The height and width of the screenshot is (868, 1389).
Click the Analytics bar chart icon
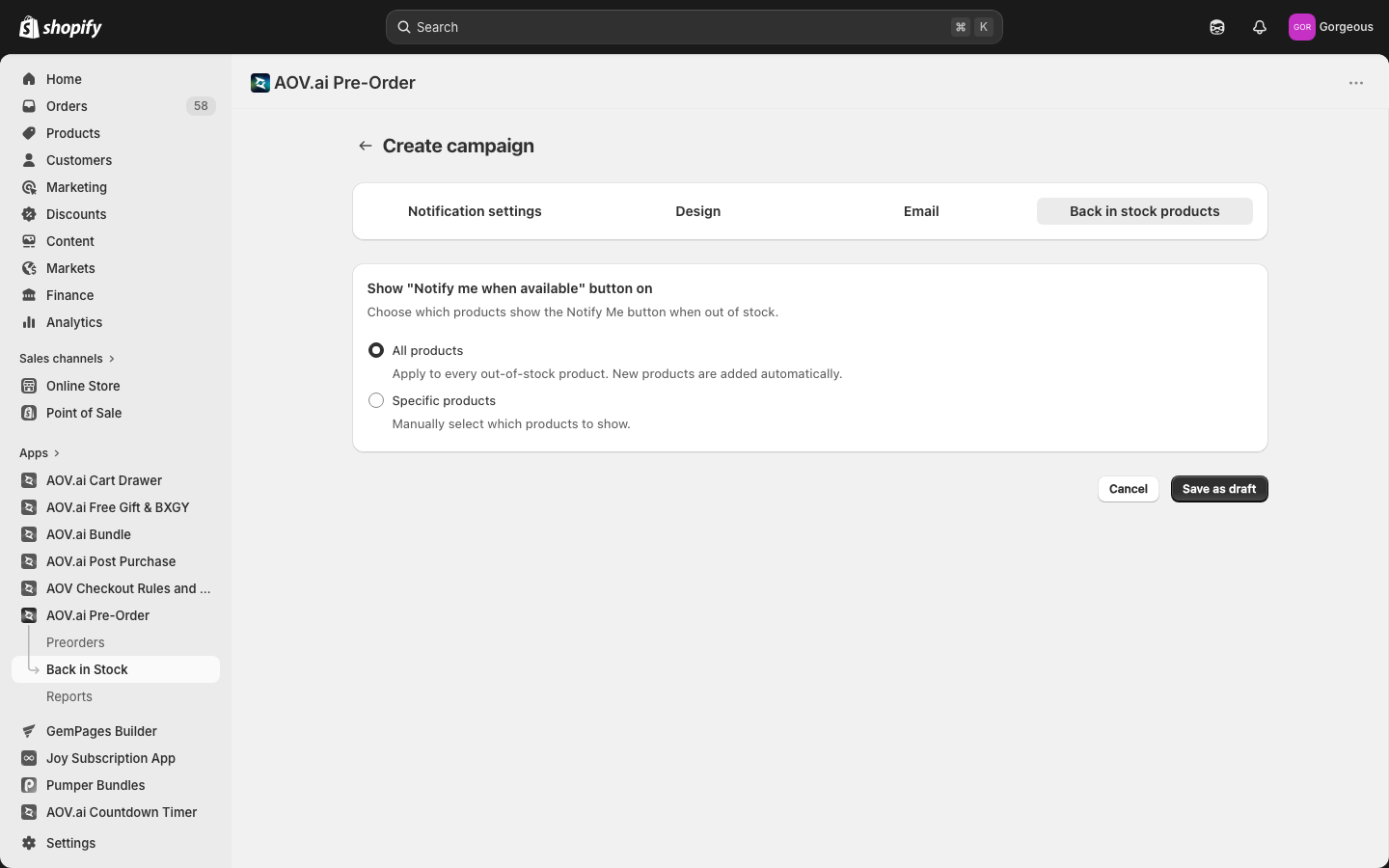pos(29,322)
